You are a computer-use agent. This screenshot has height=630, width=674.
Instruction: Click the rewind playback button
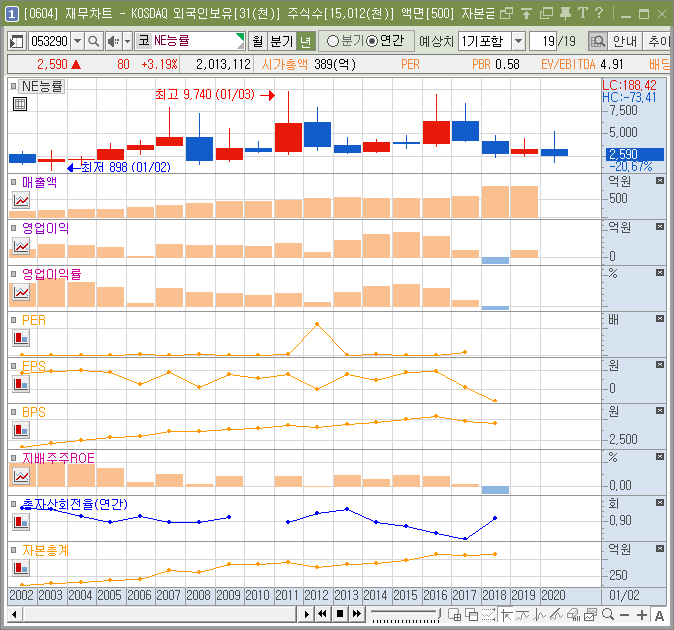point(322,614)
